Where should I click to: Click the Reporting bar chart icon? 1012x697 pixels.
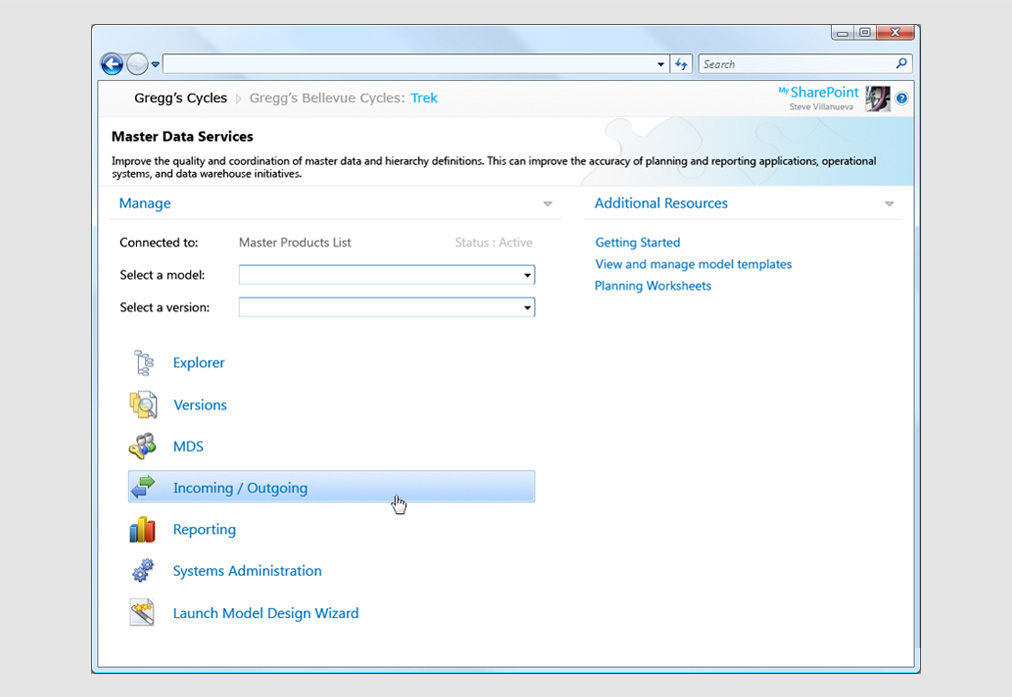pyautogui.click(x=143, y=530)
